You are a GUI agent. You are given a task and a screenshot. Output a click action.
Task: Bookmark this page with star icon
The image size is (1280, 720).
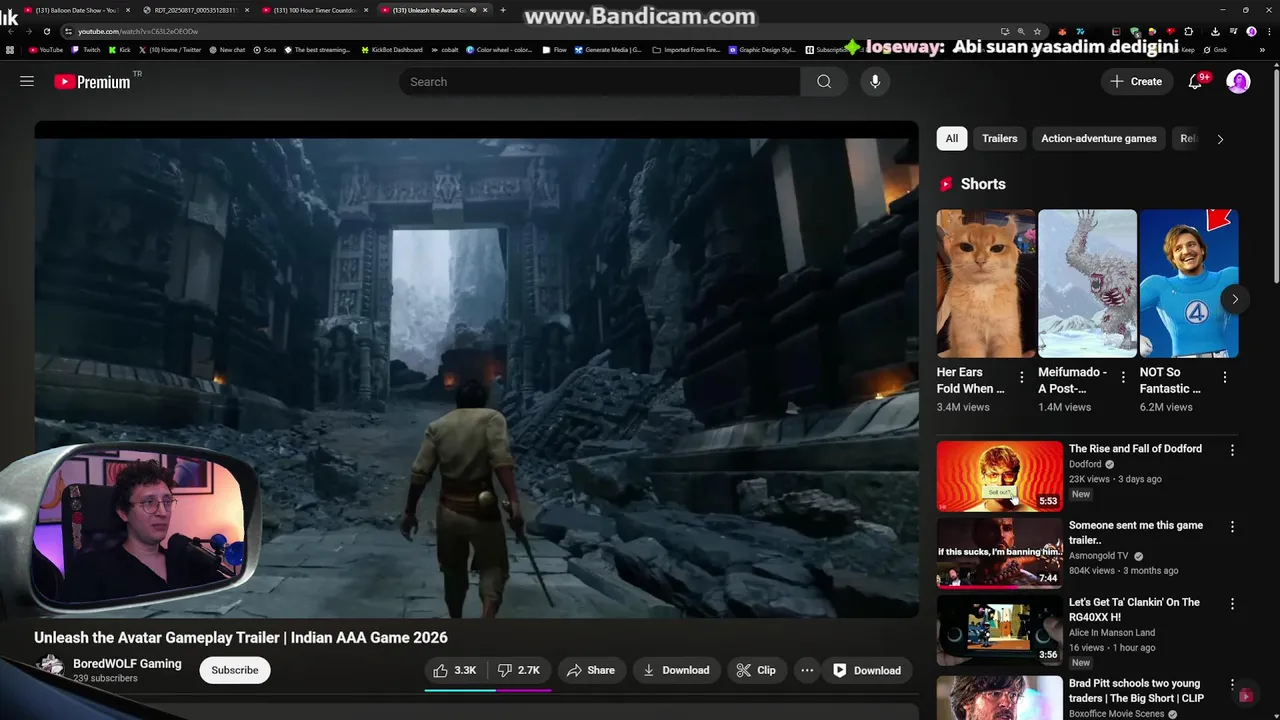[x=1037, y=31]
